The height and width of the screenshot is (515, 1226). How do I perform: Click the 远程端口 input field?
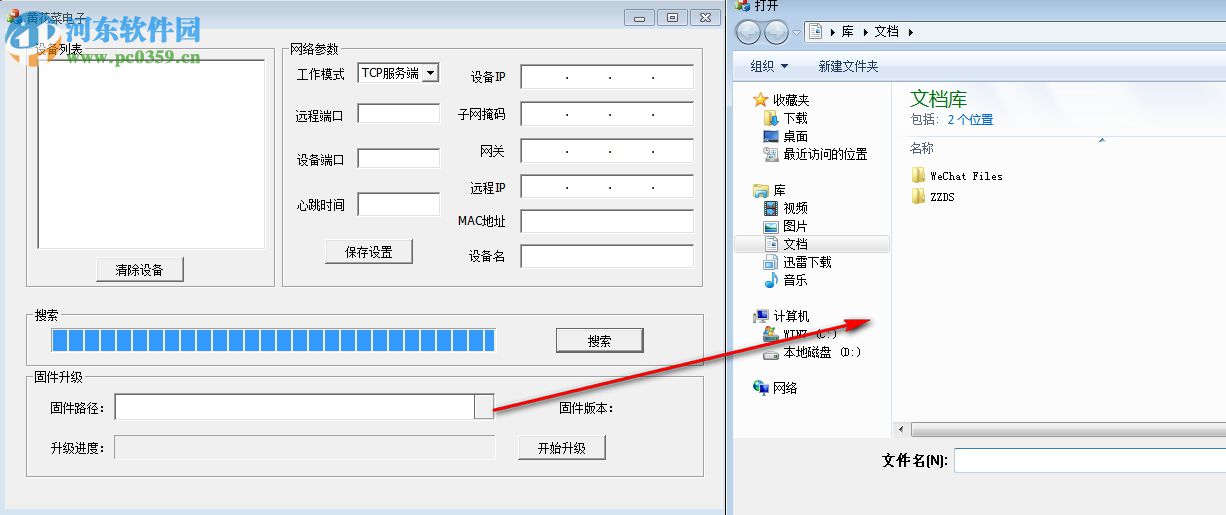(398, 114)
